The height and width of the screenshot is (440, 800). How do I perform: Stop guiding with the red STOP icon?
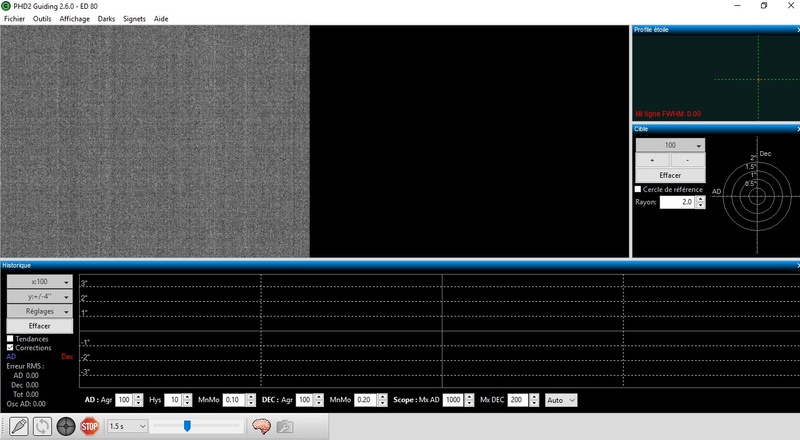point(89,426)
